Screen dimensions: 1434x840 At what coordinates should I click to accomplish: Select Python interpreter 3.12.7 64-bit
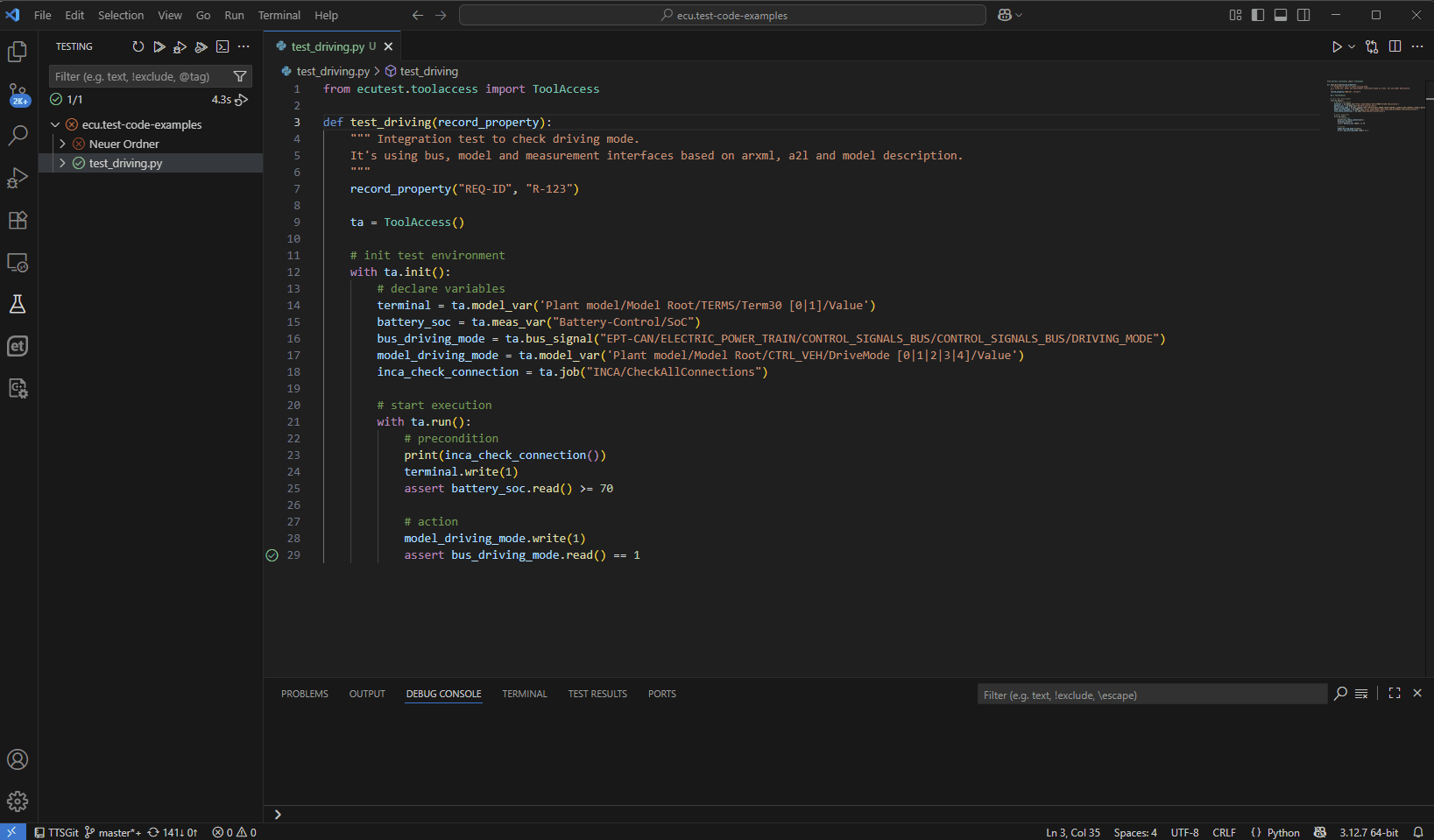pyautogui.click(x=1369, y=832)
